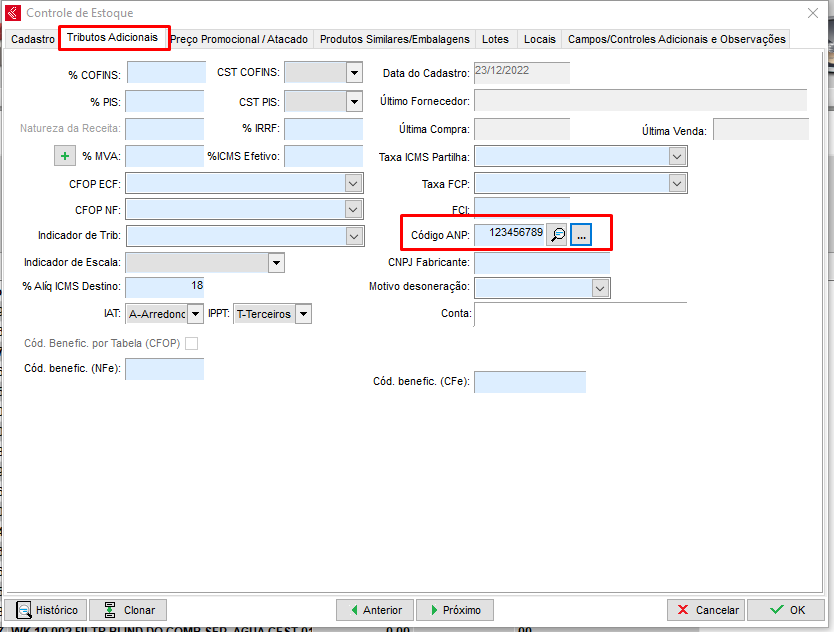Go to the previous record with Anterior
The height and width of the screenshot is (632, 834).
point(374,610)
